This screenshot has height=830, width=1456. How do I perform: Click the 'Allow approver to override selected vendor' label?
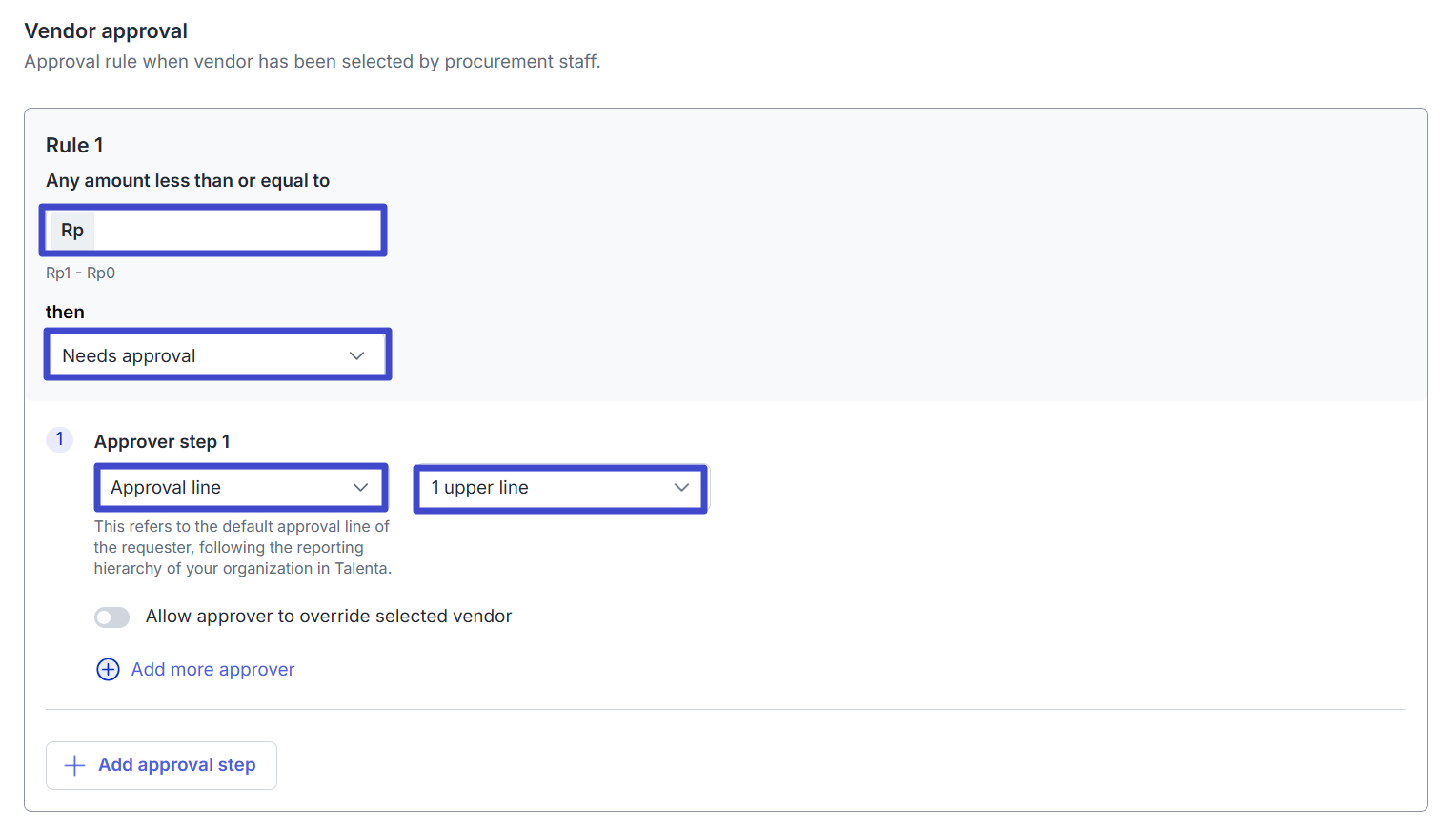click(329, 617)
